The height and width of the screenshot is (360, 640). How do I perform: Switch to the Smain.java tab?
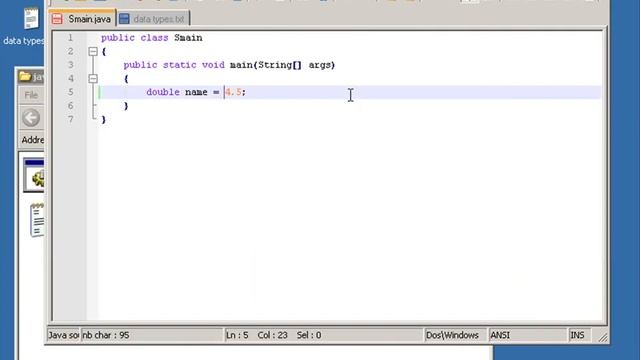point(82,19)
